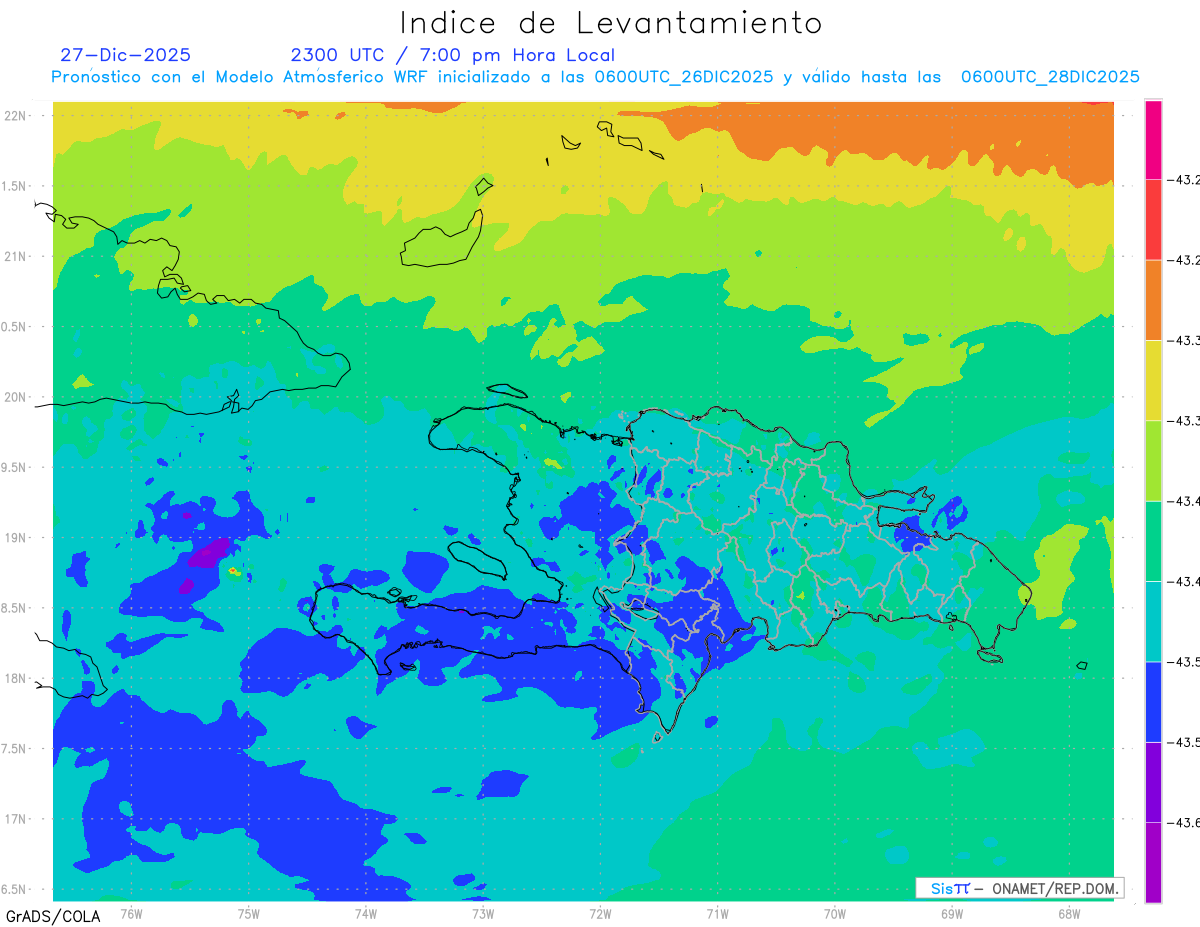Click the '20N' latitude label
Image resolution: width=1200 pixels, height=927 pixels.
pos(17,397)
